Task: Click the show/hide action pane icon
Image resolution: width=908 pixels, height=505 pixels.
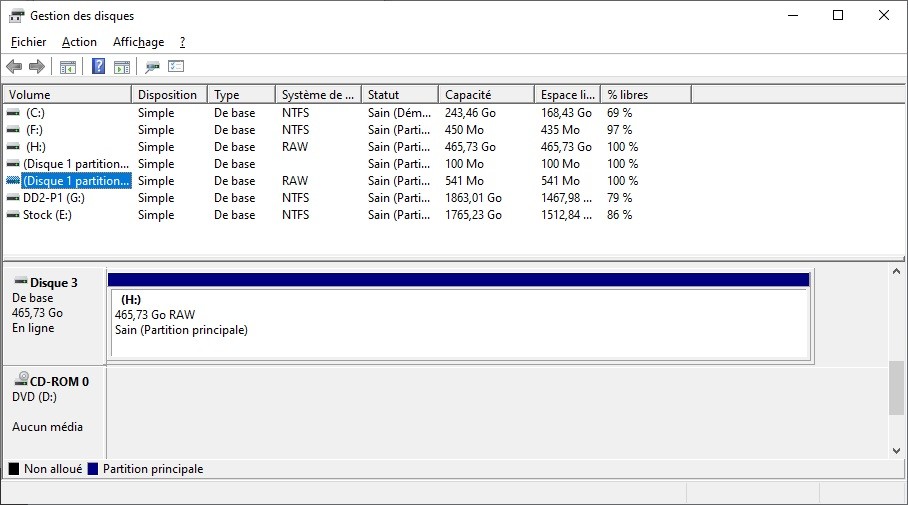Action: [x=122, y=67]
